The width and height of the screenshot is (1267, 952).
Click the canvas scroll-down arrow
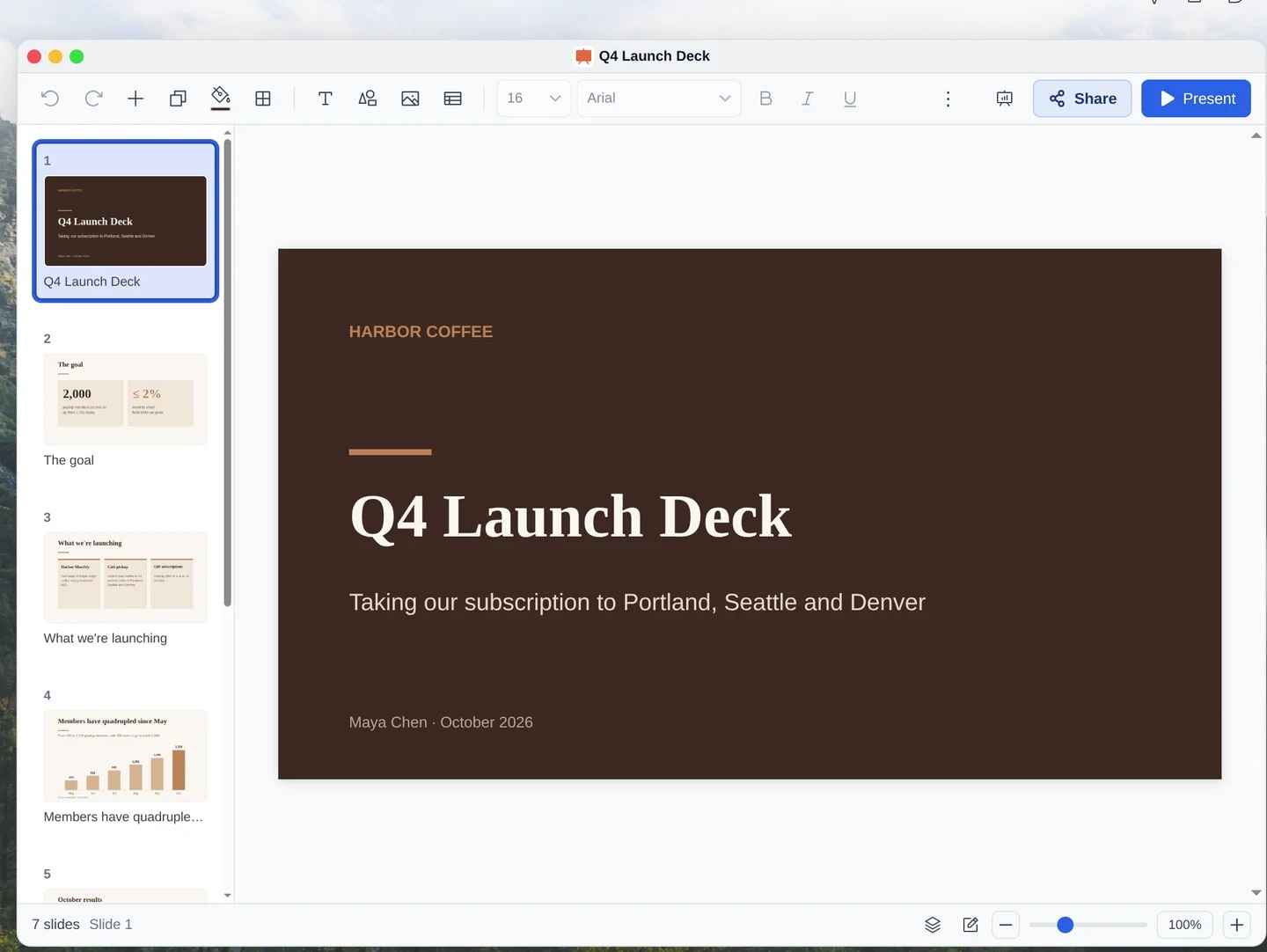pos(1256,893)
